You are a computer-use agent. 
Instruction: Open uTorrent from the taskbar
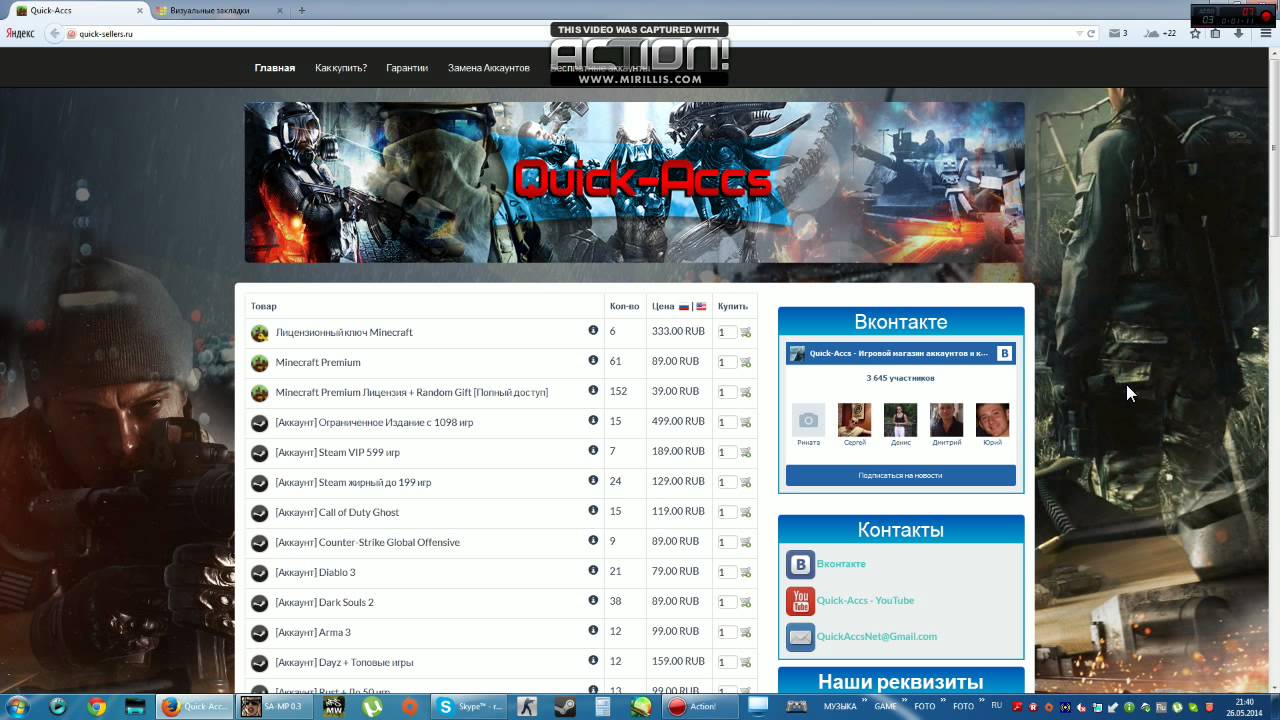[372, 706]
